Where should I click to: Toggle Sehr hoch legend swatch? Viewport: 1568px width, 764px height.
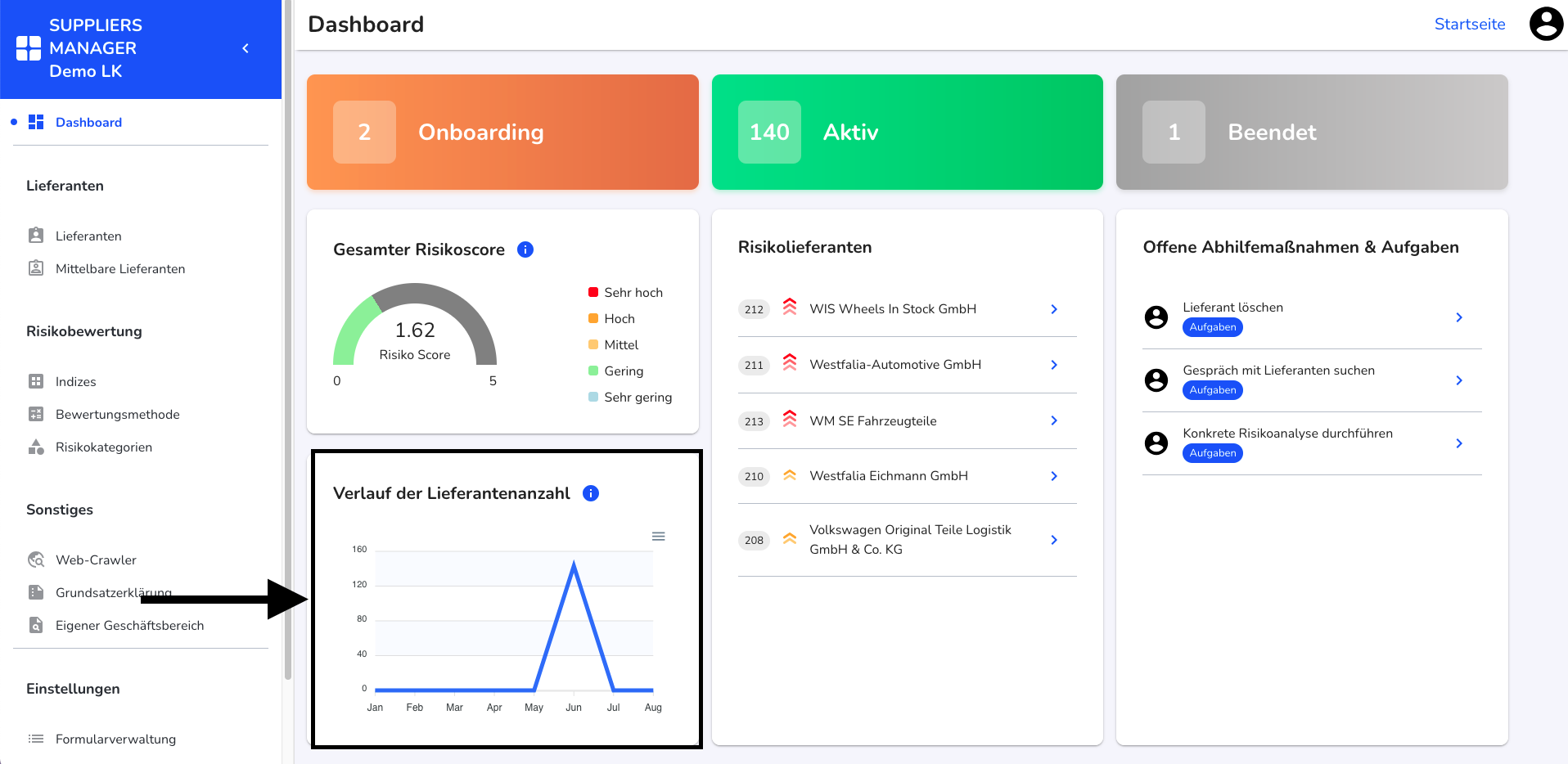(x=593, y=292)
